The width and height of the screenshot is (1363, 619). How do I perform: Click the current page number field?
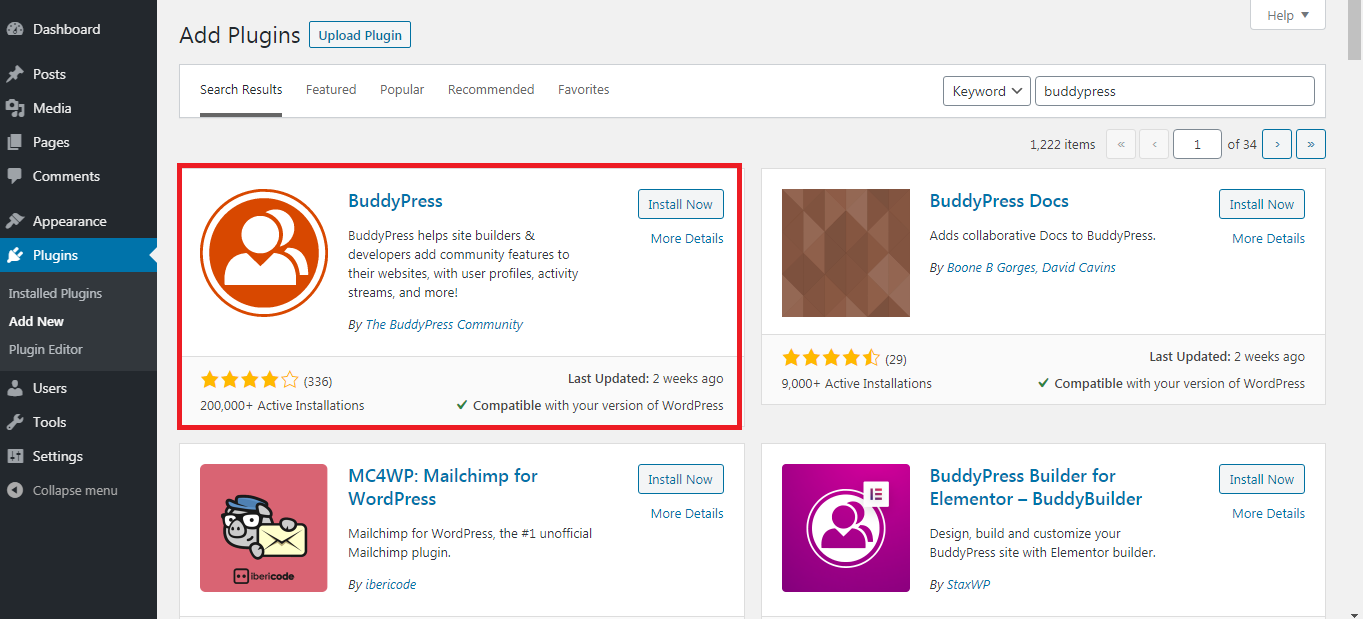click(x=1198, y=144)
